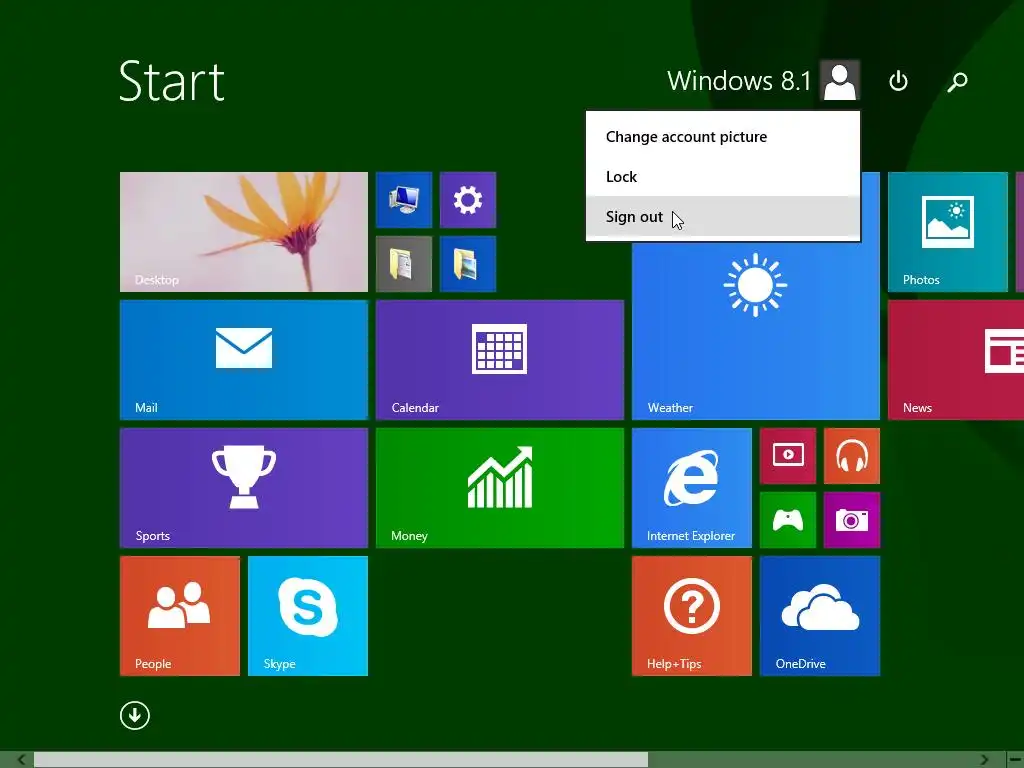1024x768 pixels.
Task: Open the Photos tile
Action: click(948, 232)
